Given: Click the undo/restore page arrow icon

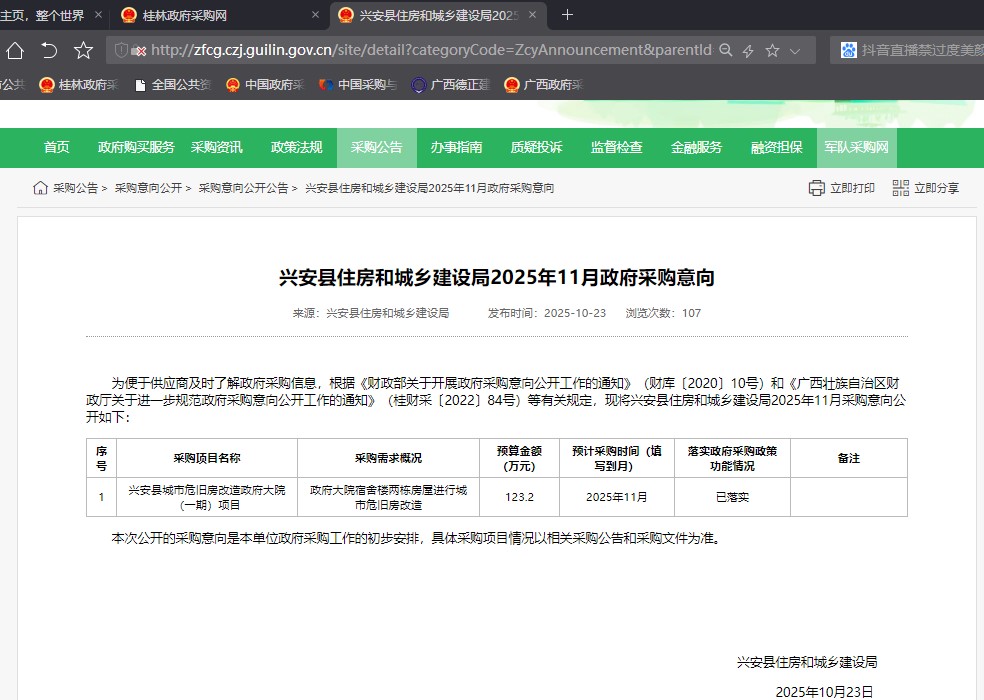Looking at the screenshot, I should pyautogui.click(x=49, y=50).
